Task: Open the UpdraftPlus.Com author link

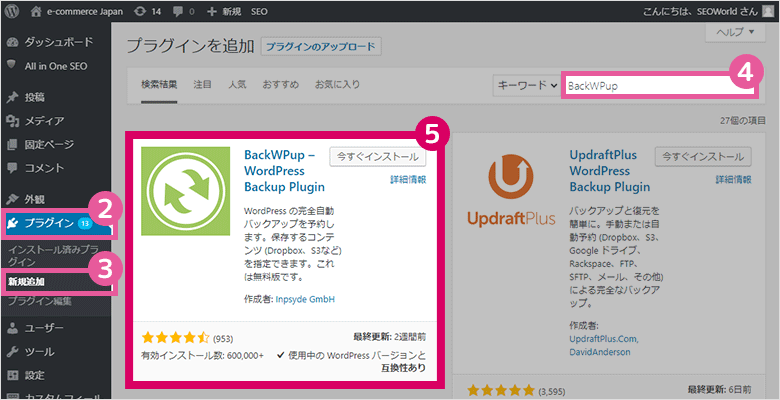Action: pyautogui.click(x=604, y=339)
